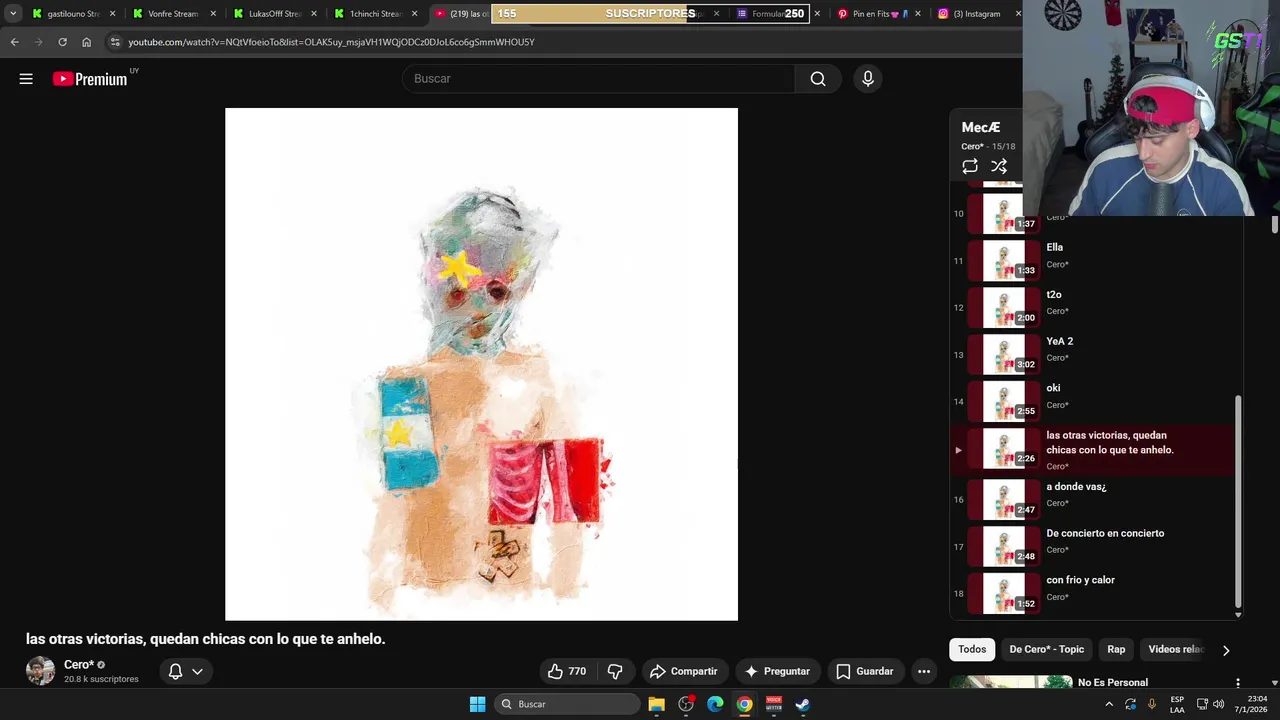Click the Preguntar button
Screen dimensions: 1280x720
point(777,671)
